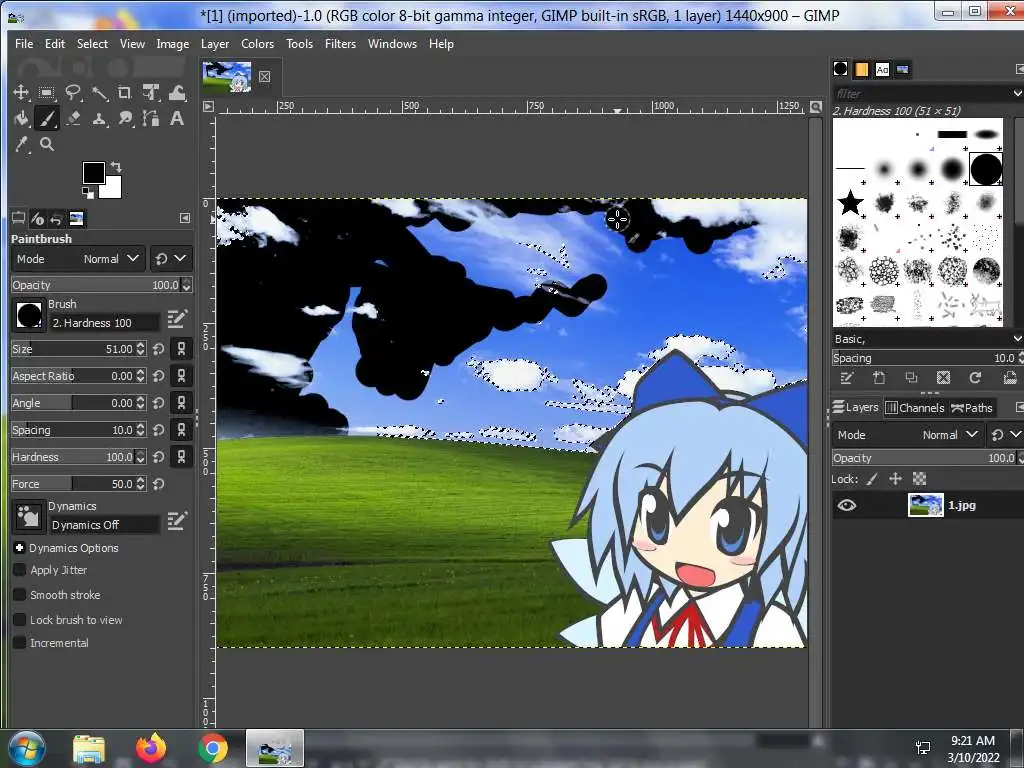Reset brush Force to default
This screenshot has height=768, width=1024.
pos(159,484)
